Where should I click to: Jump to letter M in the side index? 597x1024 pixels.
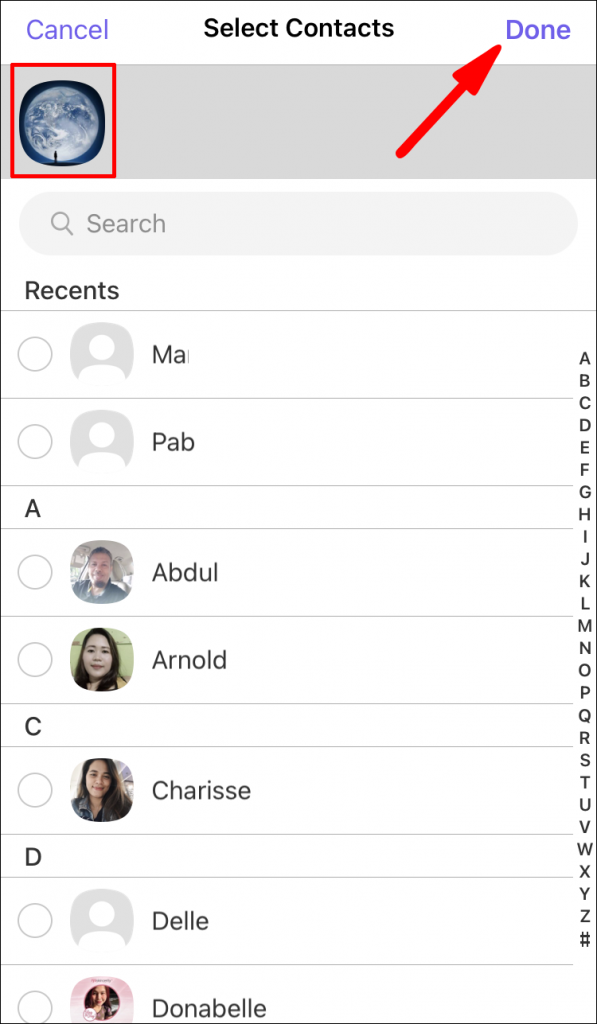584,627
